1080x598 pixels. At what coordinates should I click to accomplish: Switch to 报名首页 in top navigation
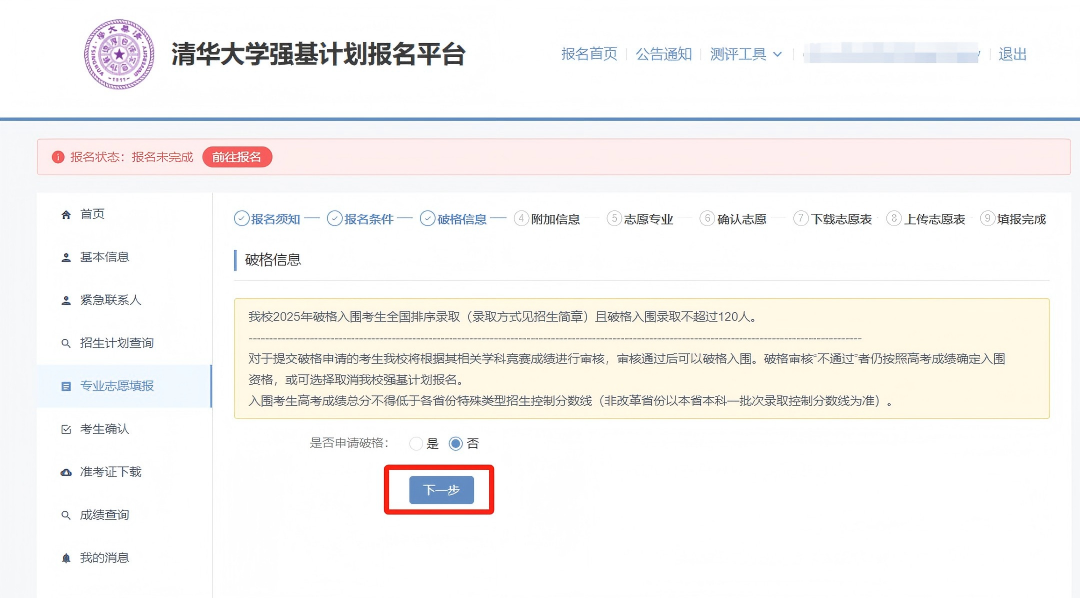click(588, 54)
